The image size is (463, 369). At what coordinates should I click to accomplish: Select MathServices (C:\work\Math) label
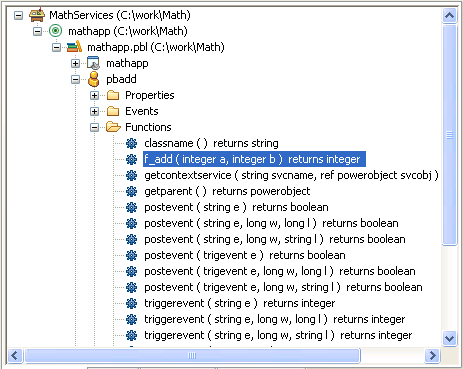click(x=120, y=15)
